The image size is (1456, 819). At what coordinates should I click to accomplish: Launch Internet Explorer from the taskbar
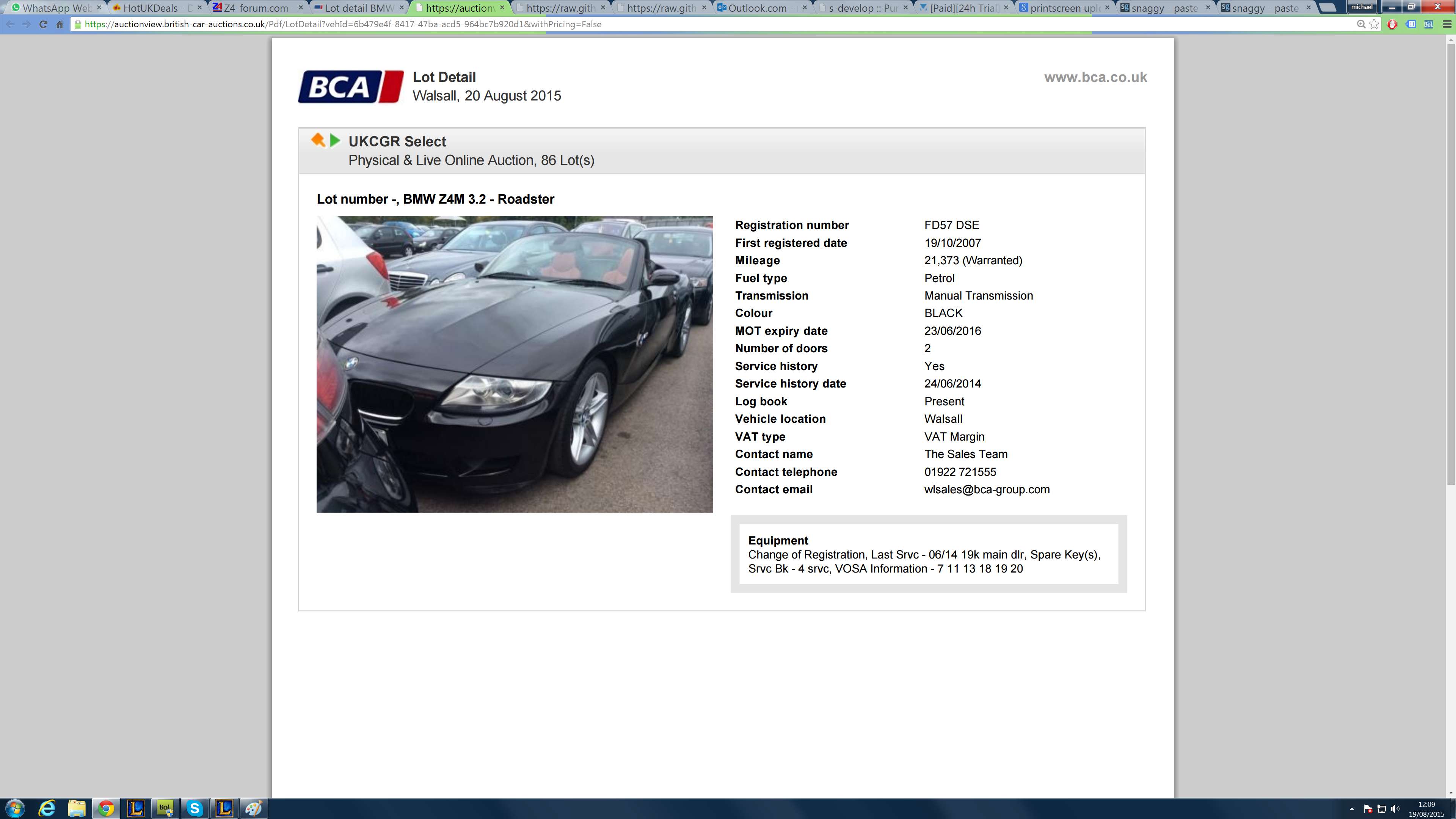pyautogui.click(x=47, y=808)
